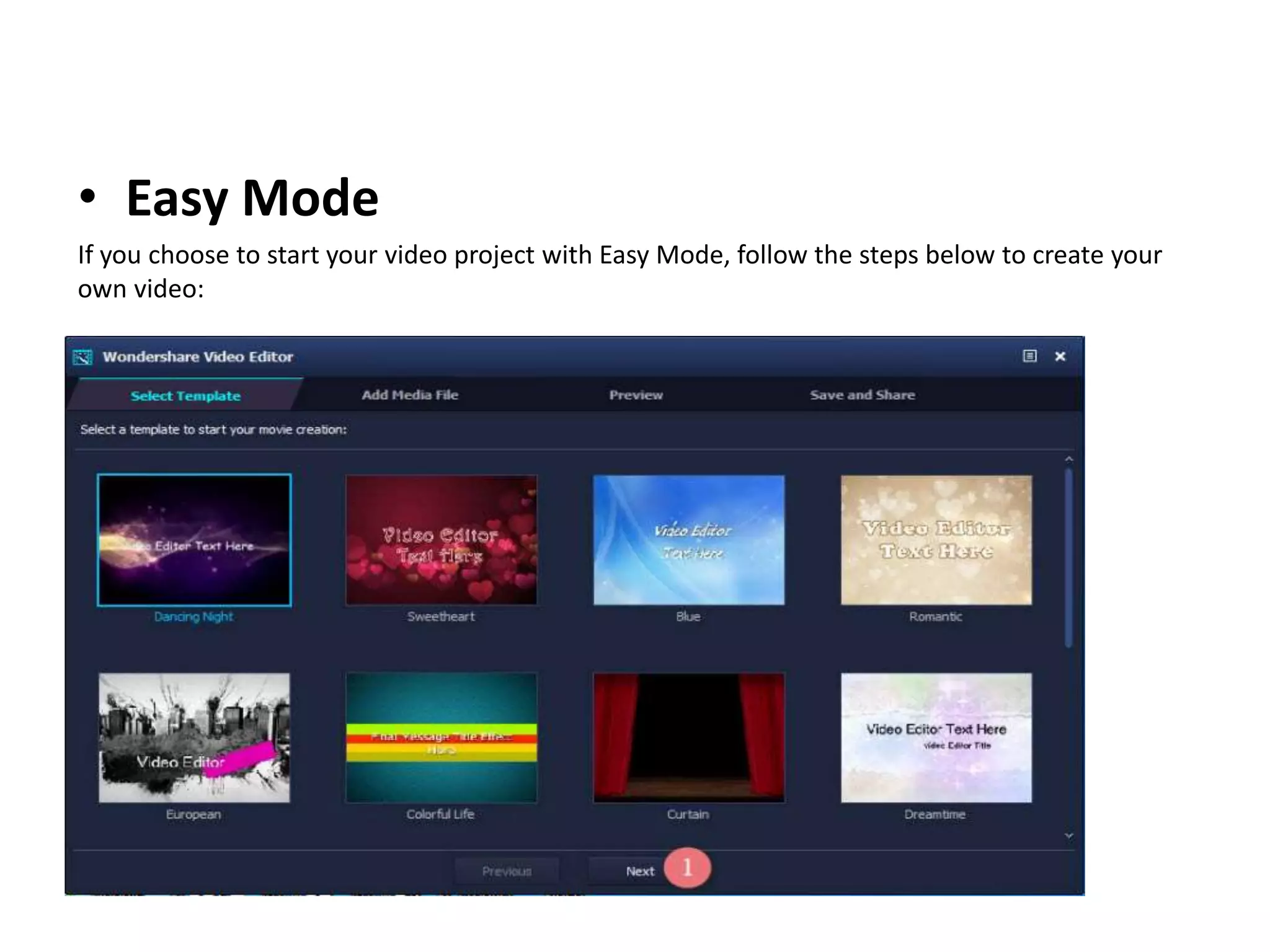
Task: Click the Wondershare Video Editor app icon
Action: coord(82,357)
